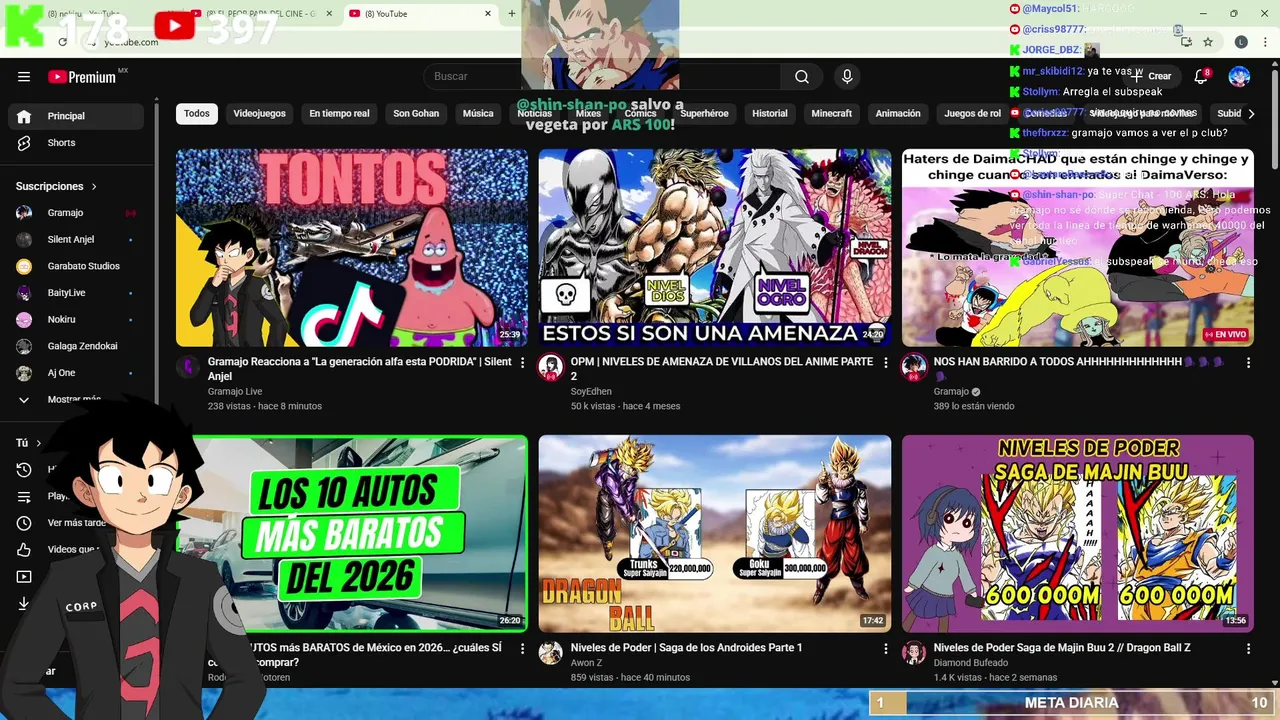Screen dimensions: 1280x720
Task: Open SoyEdhen channel avatar
Action: pos(550,367)
